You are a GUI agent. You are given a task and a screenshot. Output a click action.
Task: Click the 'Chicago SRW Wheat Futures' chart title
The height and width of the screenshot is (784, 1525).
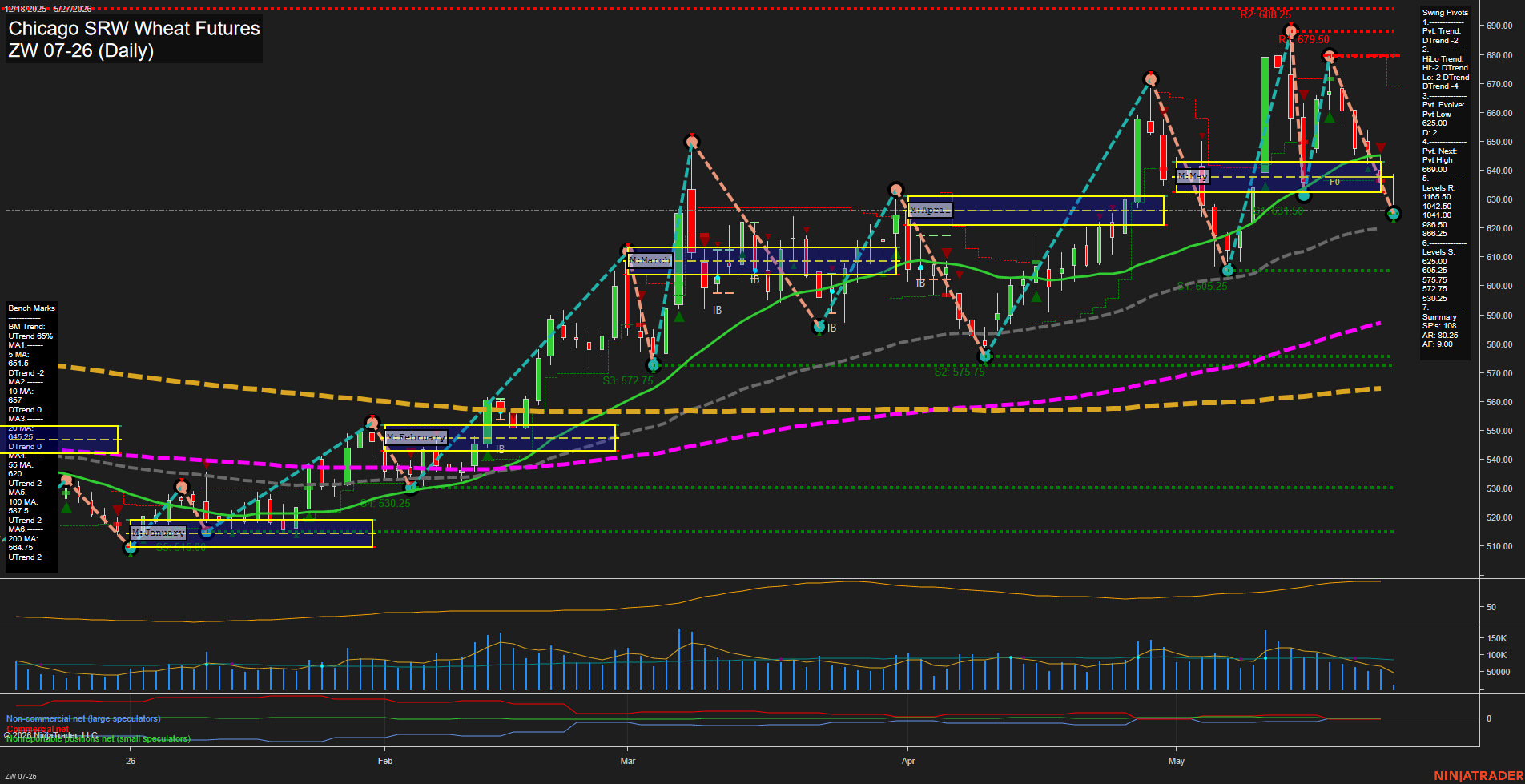pyautogui.click(x=134, y=29)
